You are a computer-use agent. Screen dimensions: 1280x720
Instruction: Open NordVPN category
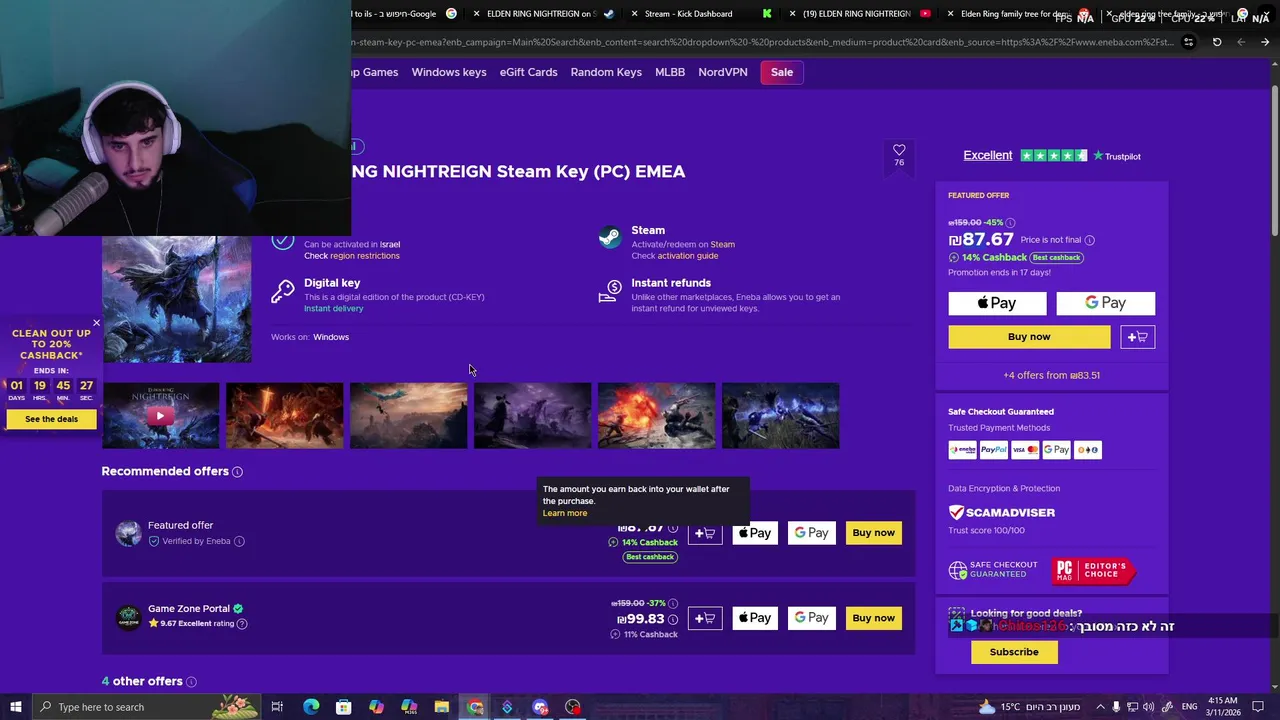723,72
